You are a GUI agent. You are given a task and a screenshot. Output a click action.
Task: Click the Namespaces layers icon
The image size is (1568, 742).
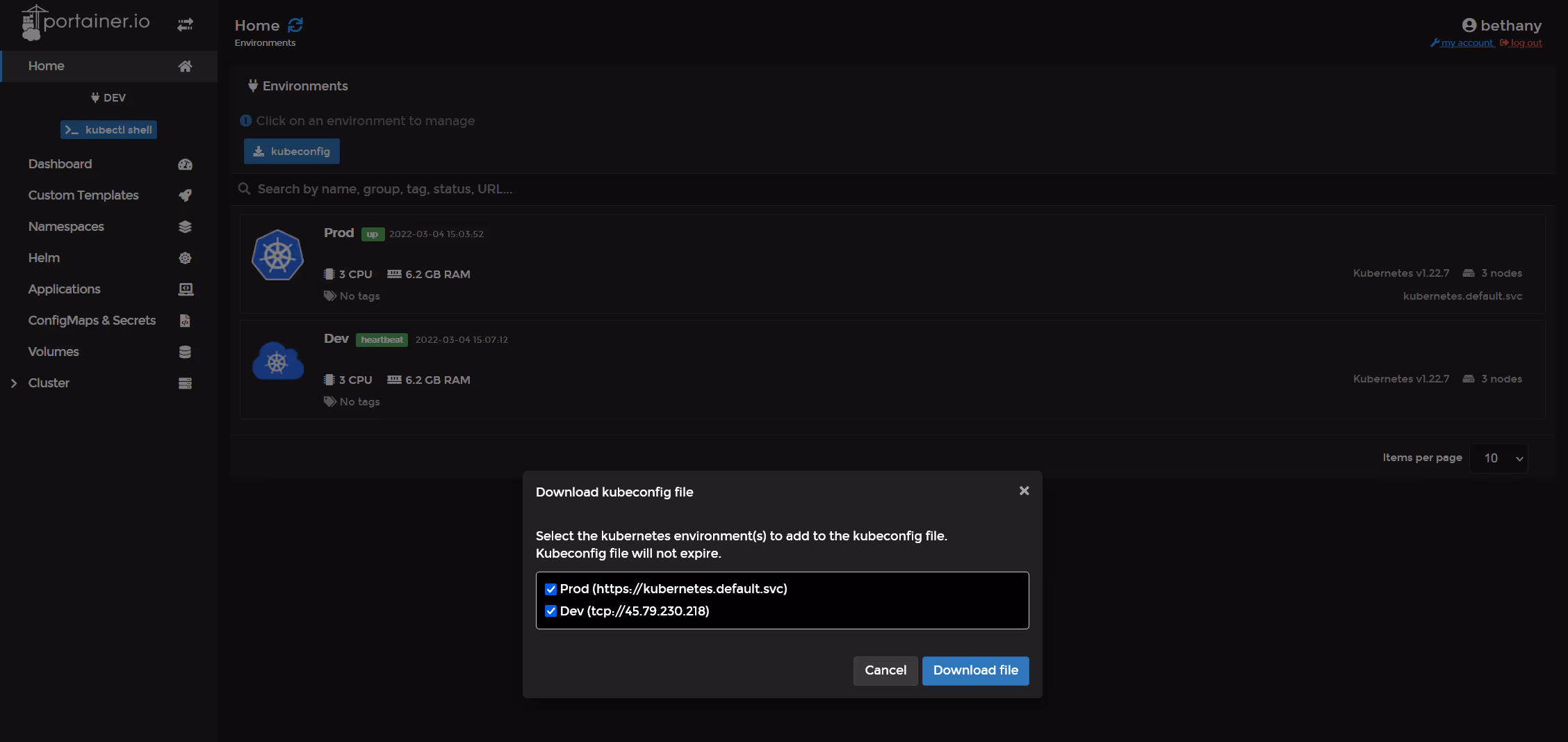[185, 227]
